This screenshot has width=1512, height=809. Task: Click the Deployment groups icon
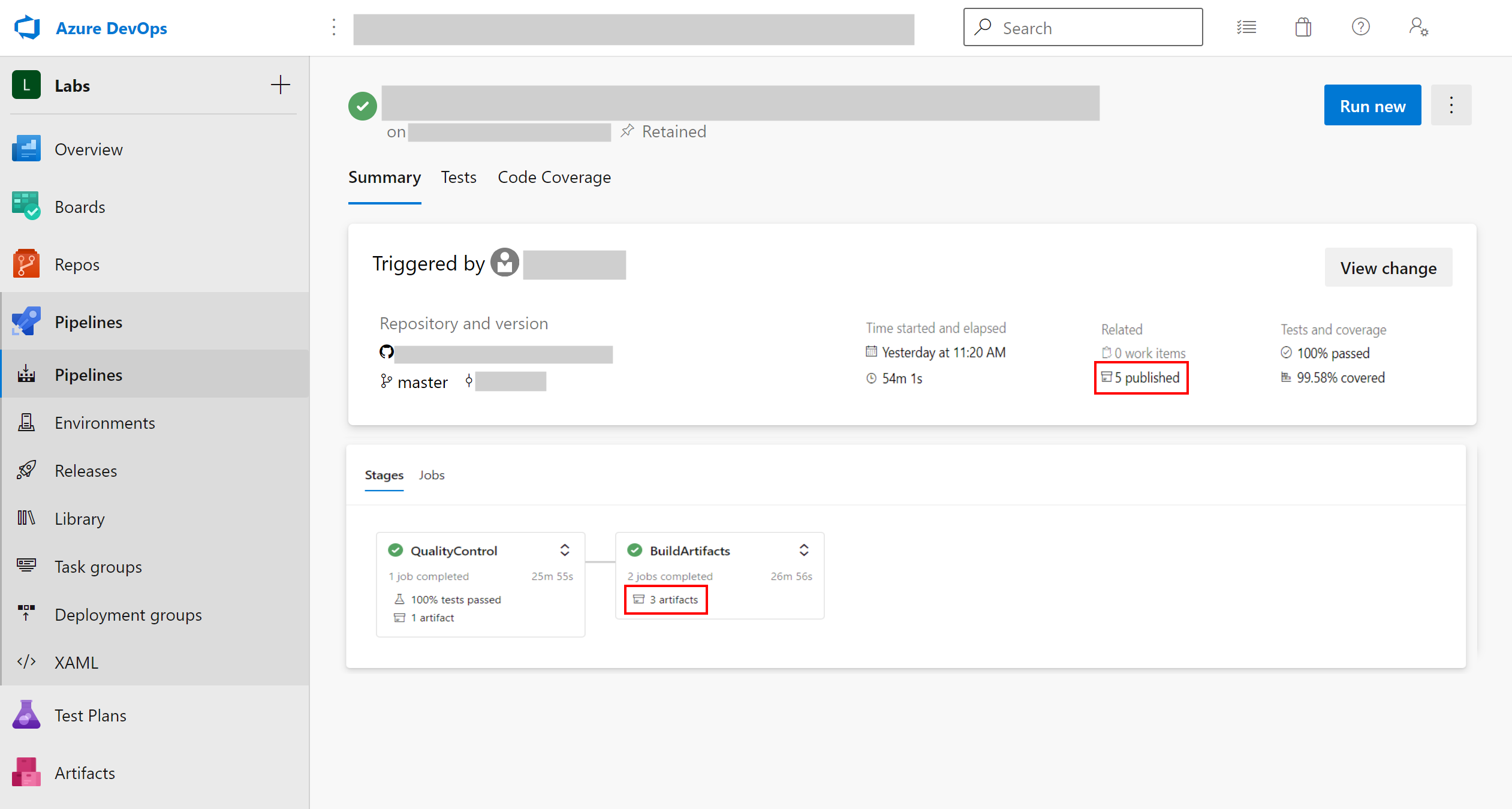(26, 612)
